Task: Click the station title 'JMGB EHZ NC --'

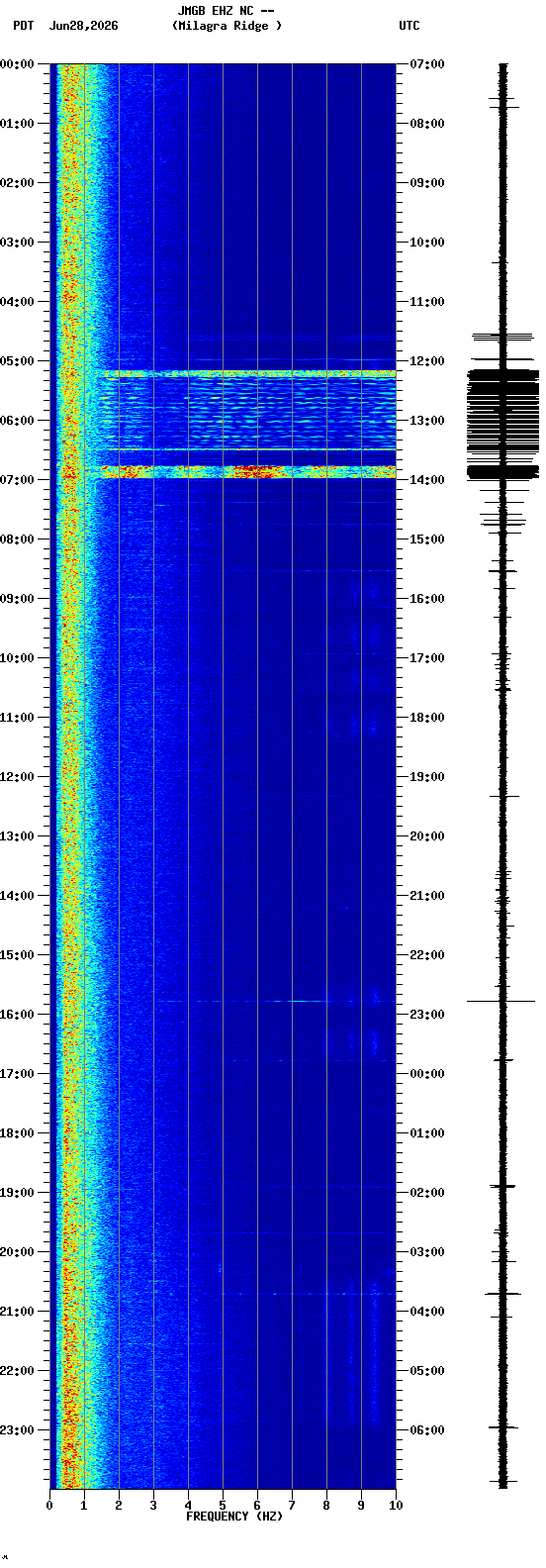Action: coord(226,11)
